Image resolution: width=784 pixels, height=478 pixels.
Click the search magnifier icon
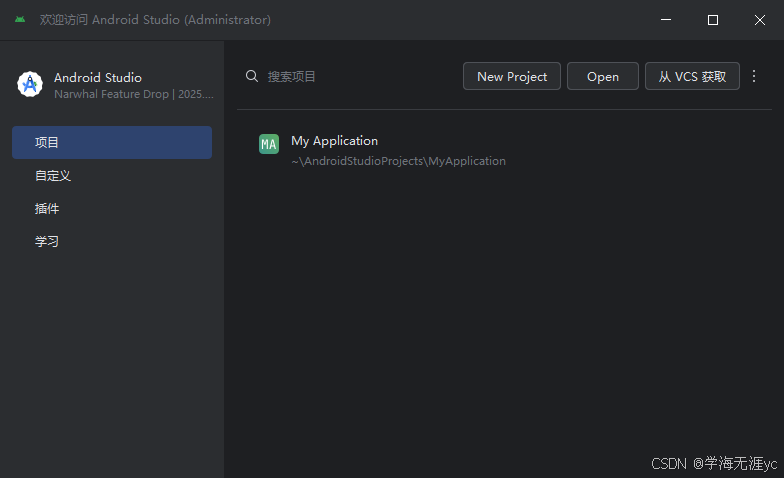[252, 76]
